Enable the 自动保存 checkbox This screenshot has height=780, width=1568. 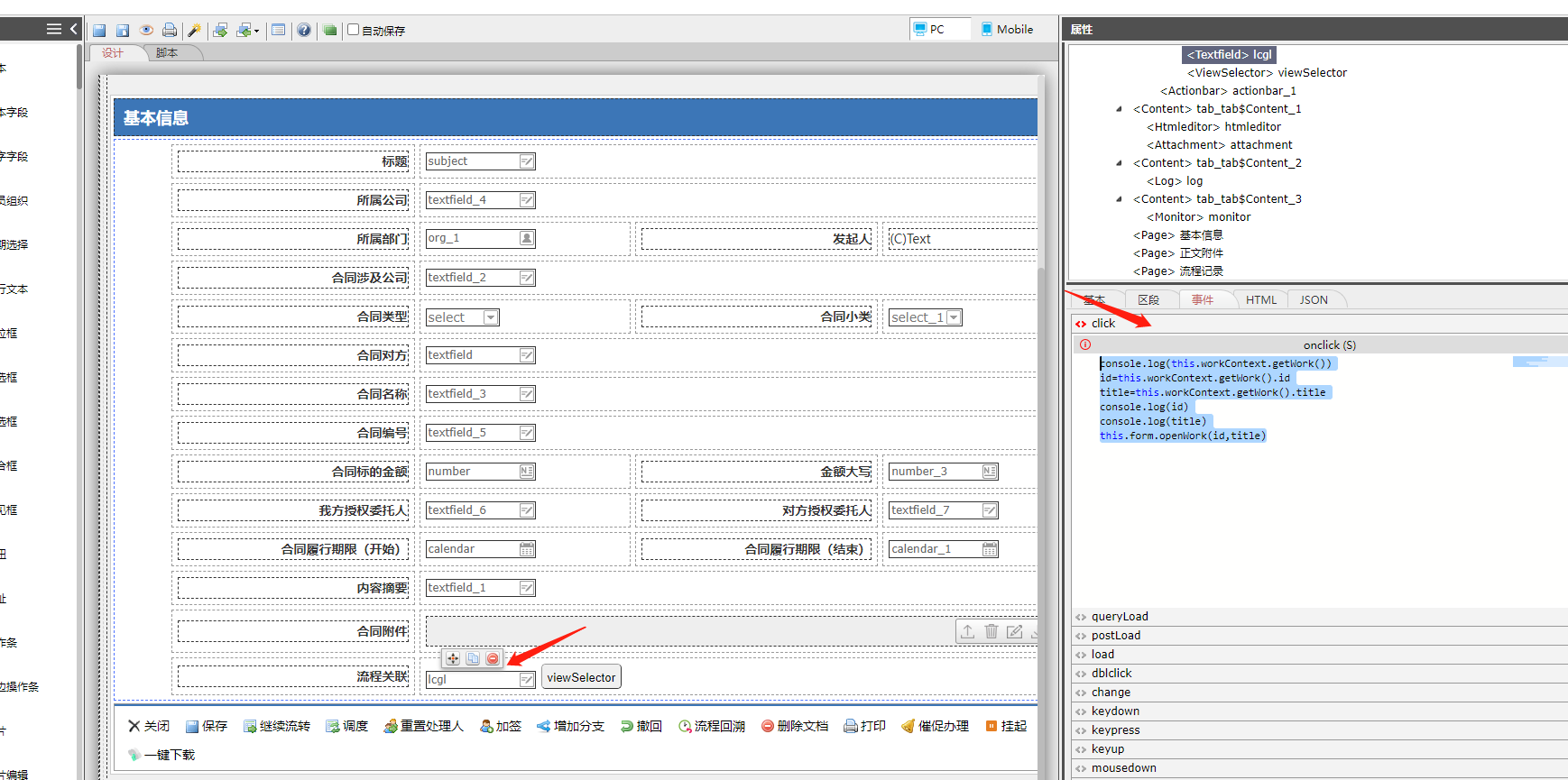pos(354,30)
